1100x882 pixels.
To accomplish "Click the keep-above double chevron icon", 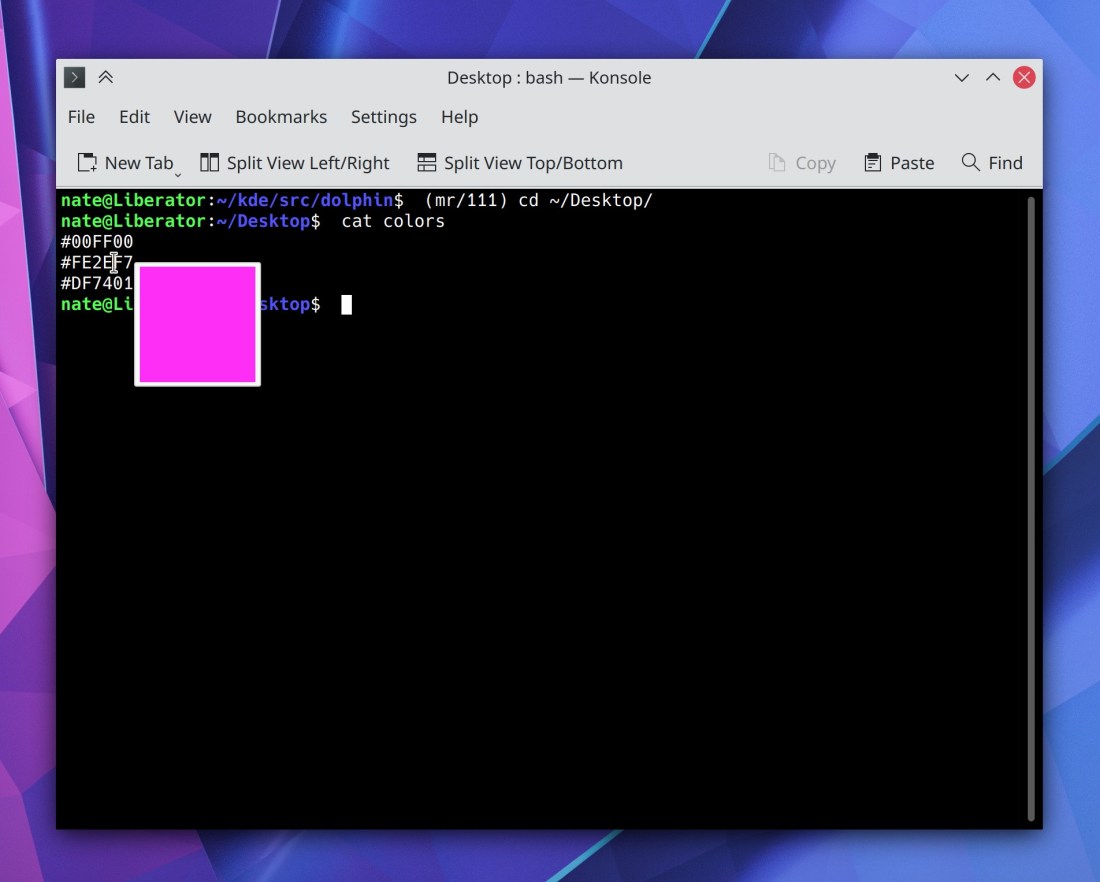I will tap(105, 78).
